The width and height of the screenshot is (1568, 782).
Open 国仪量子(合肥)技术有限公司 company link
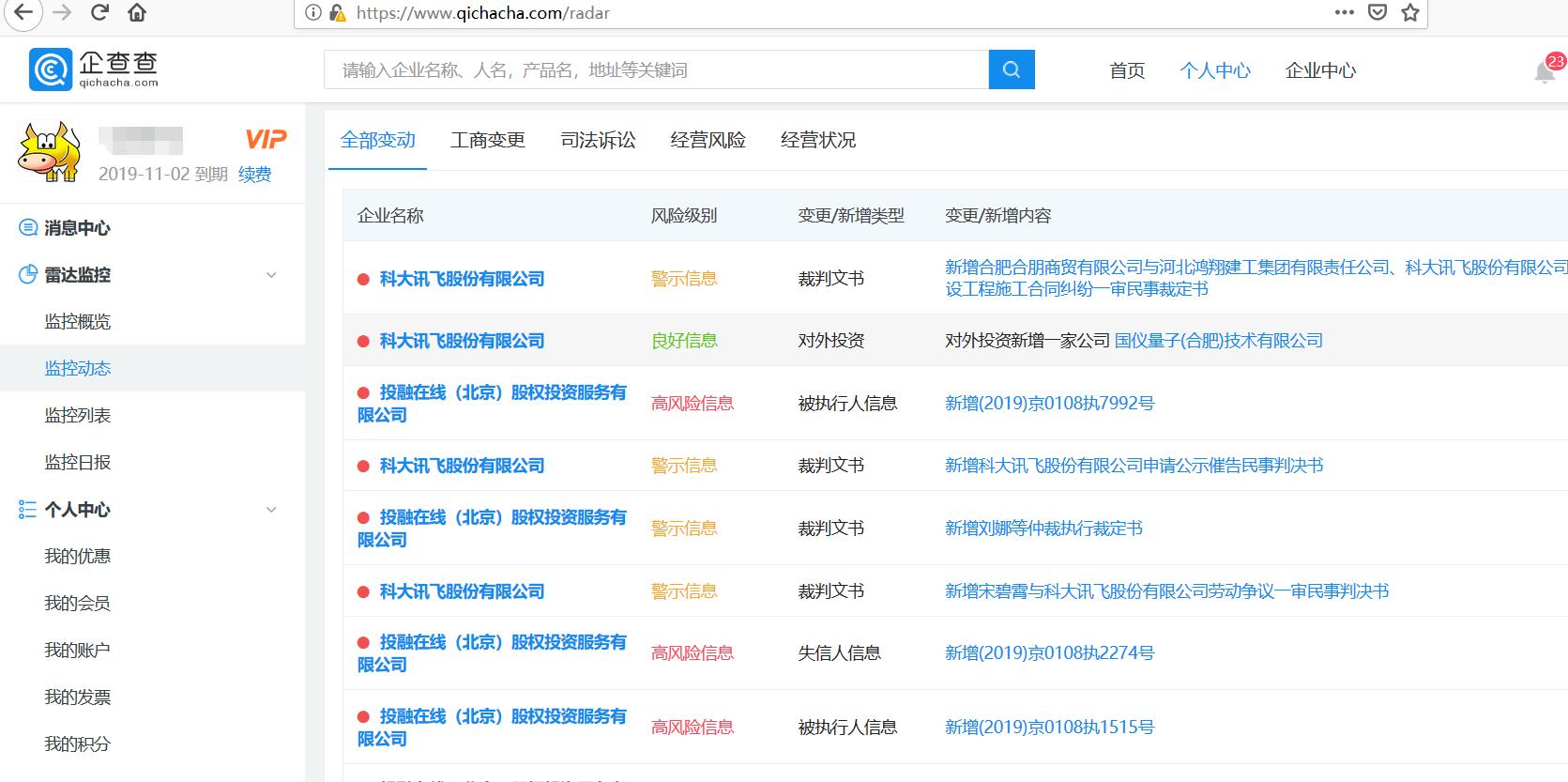tap(1219, 341)
